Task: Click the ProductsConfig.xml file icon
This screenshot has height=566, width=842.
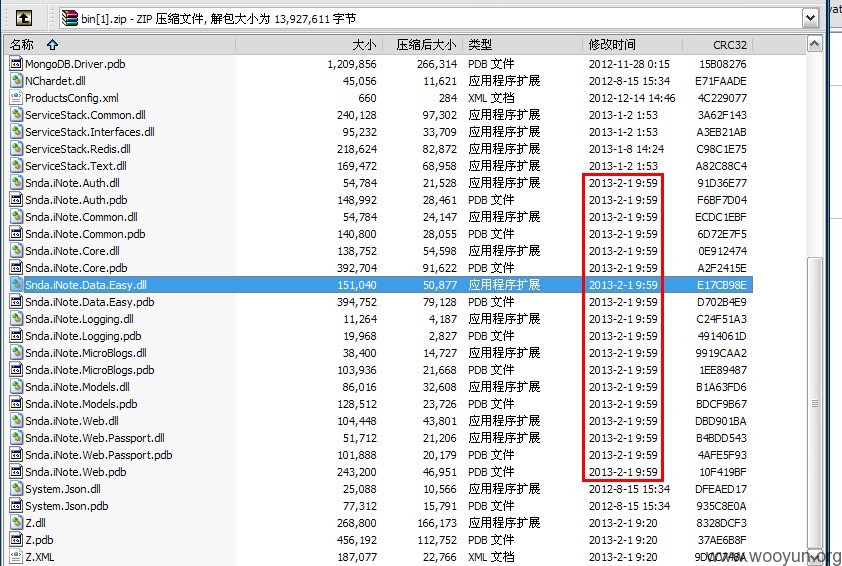Action: (x=17, y=98)
